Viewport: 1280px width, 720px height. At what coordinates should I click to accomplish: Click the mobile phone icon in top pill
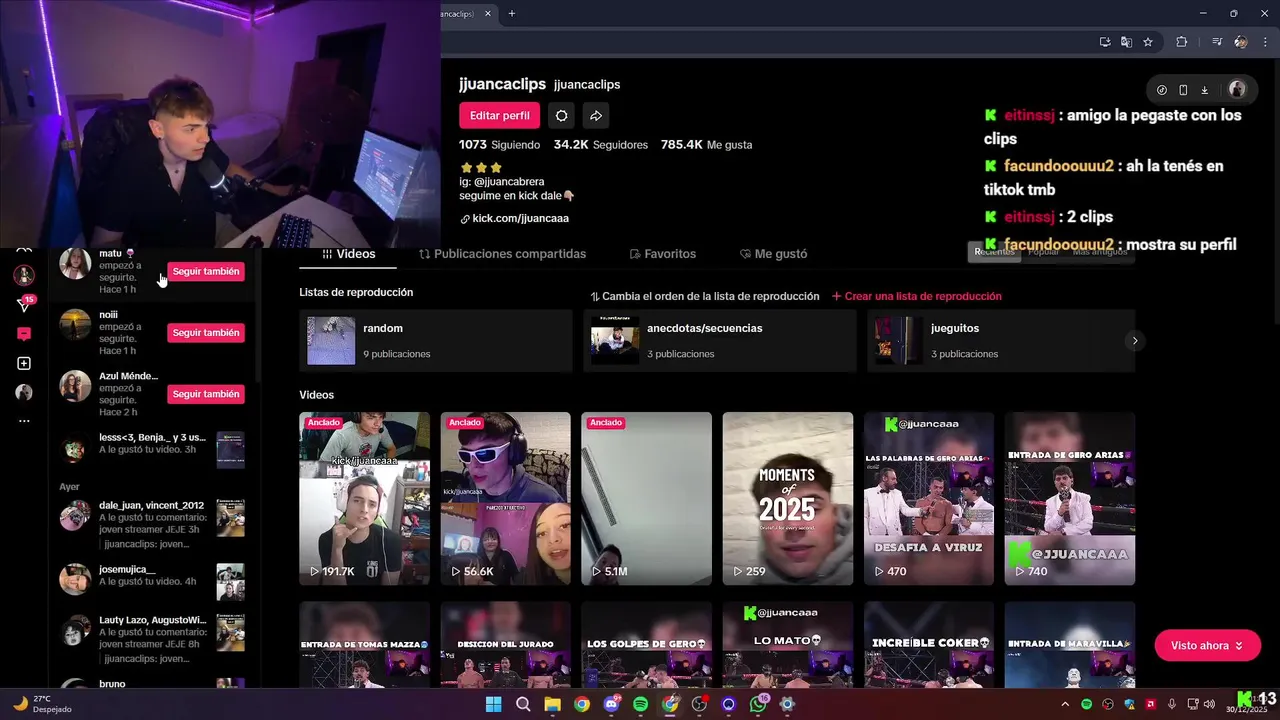pos(1183,90)
